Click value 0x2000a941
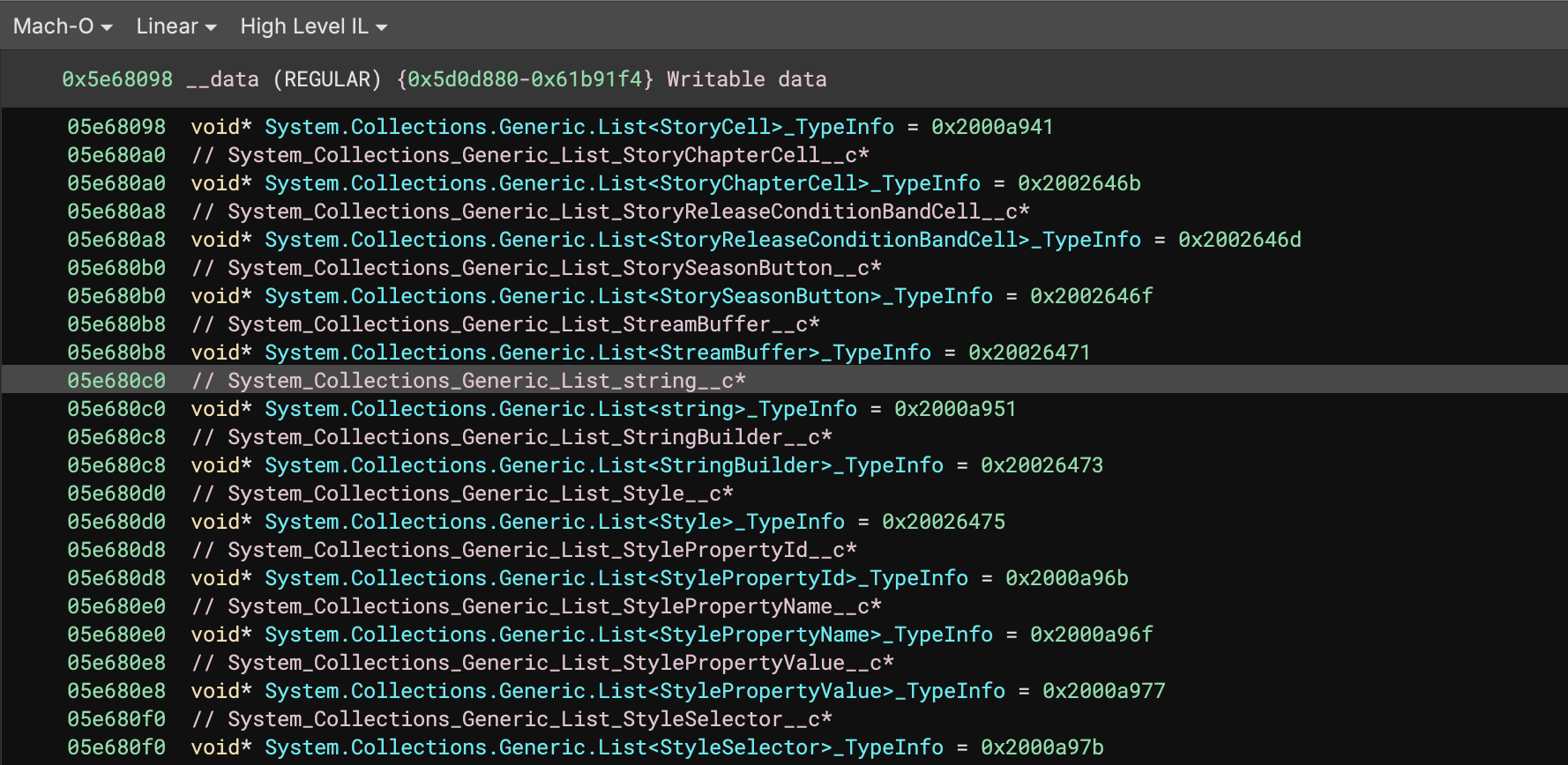 (x=992, y=127)
